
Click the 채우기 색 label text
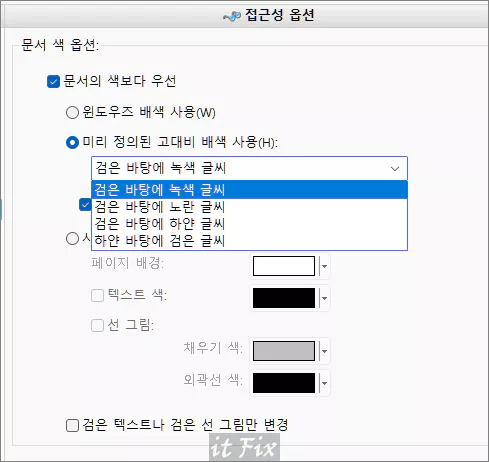(x=213, y=348)
